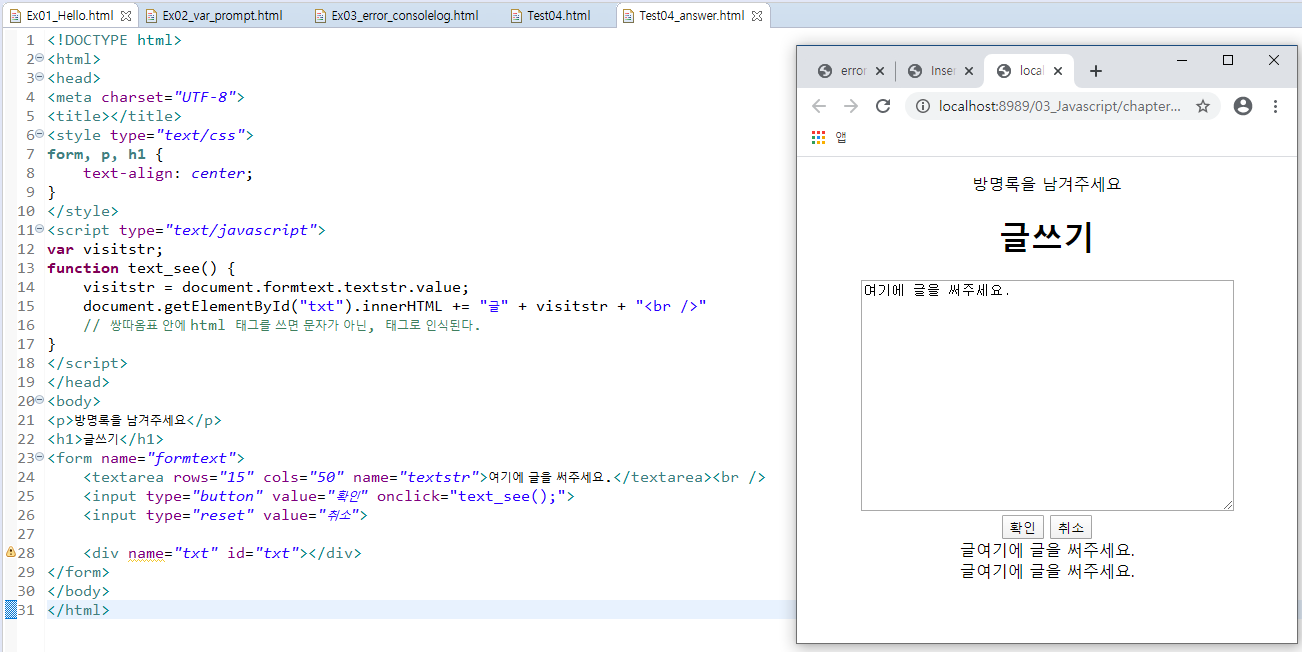This screenshot has height=652, width=1302.
Task: Collapse the html tag fold on line 2
Action: click(x=39, y=59)
